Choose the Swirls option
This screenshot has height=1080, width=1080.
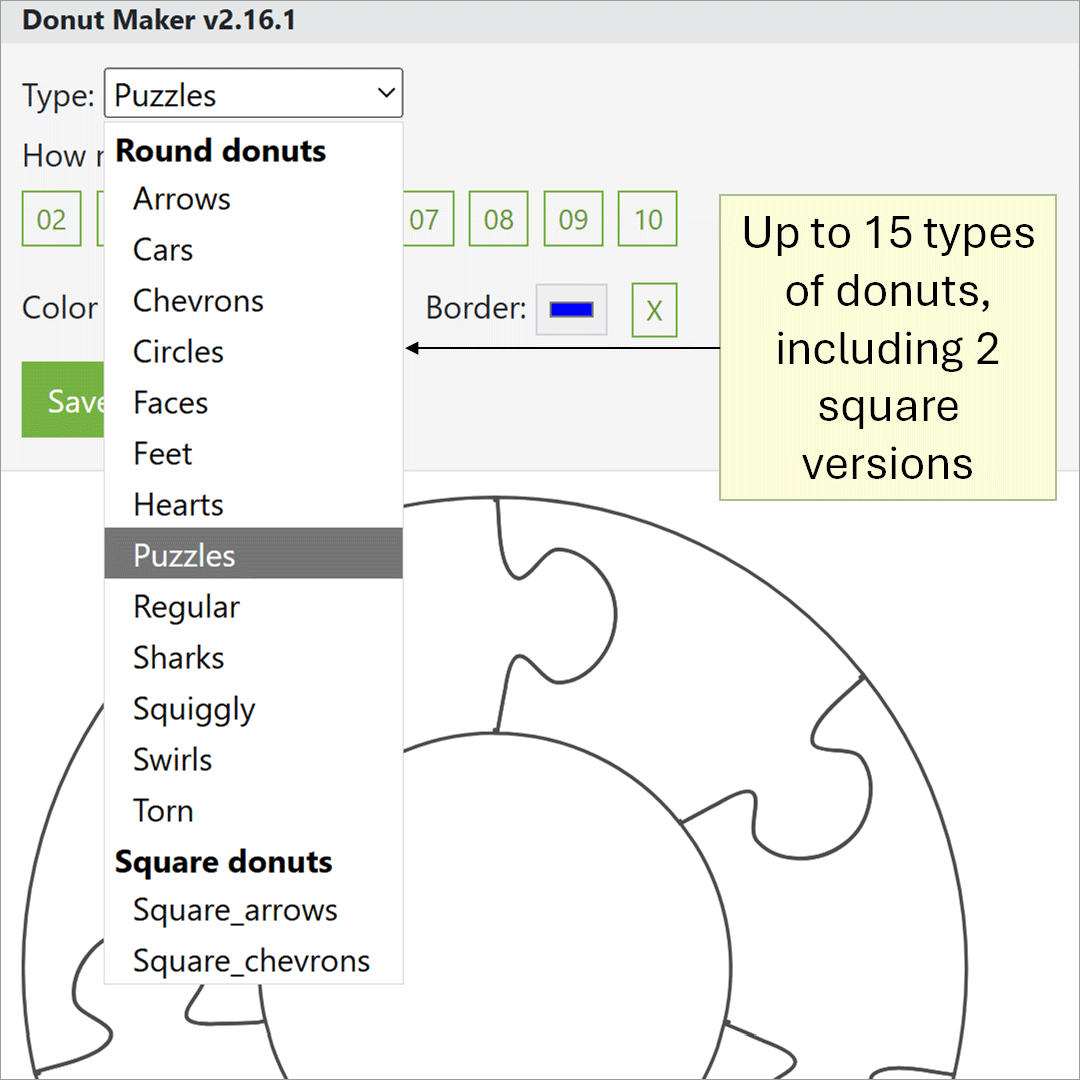172,760
